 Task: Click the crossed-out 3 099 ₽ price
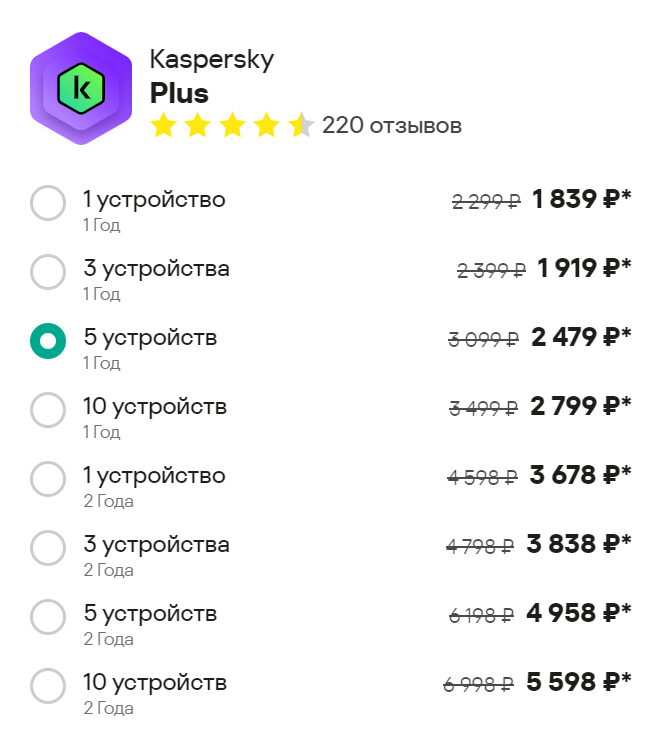[x=483, y=339]
